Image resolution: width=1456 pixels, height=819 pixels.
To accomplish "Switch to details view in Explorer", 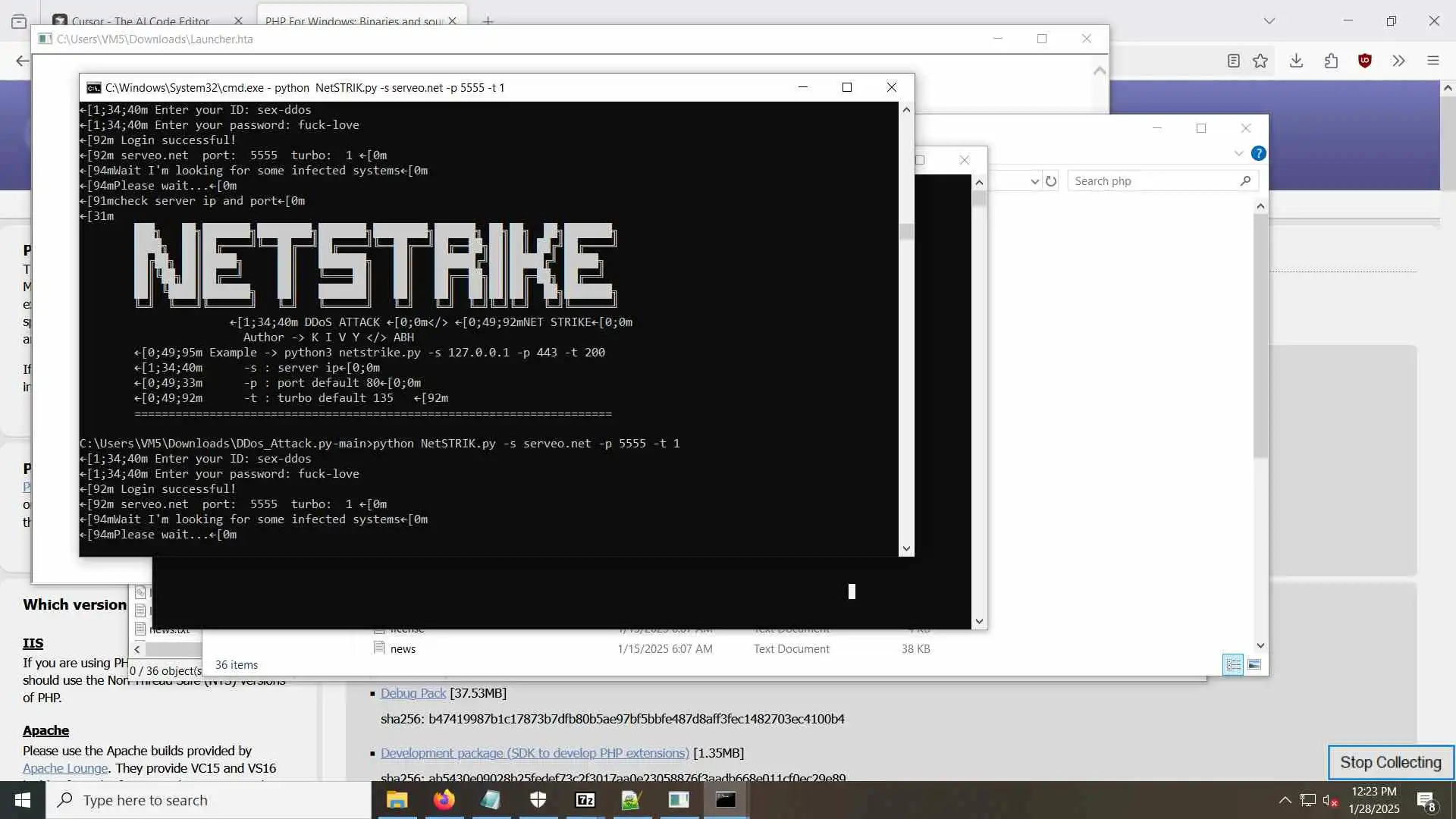I will 1233,665.
